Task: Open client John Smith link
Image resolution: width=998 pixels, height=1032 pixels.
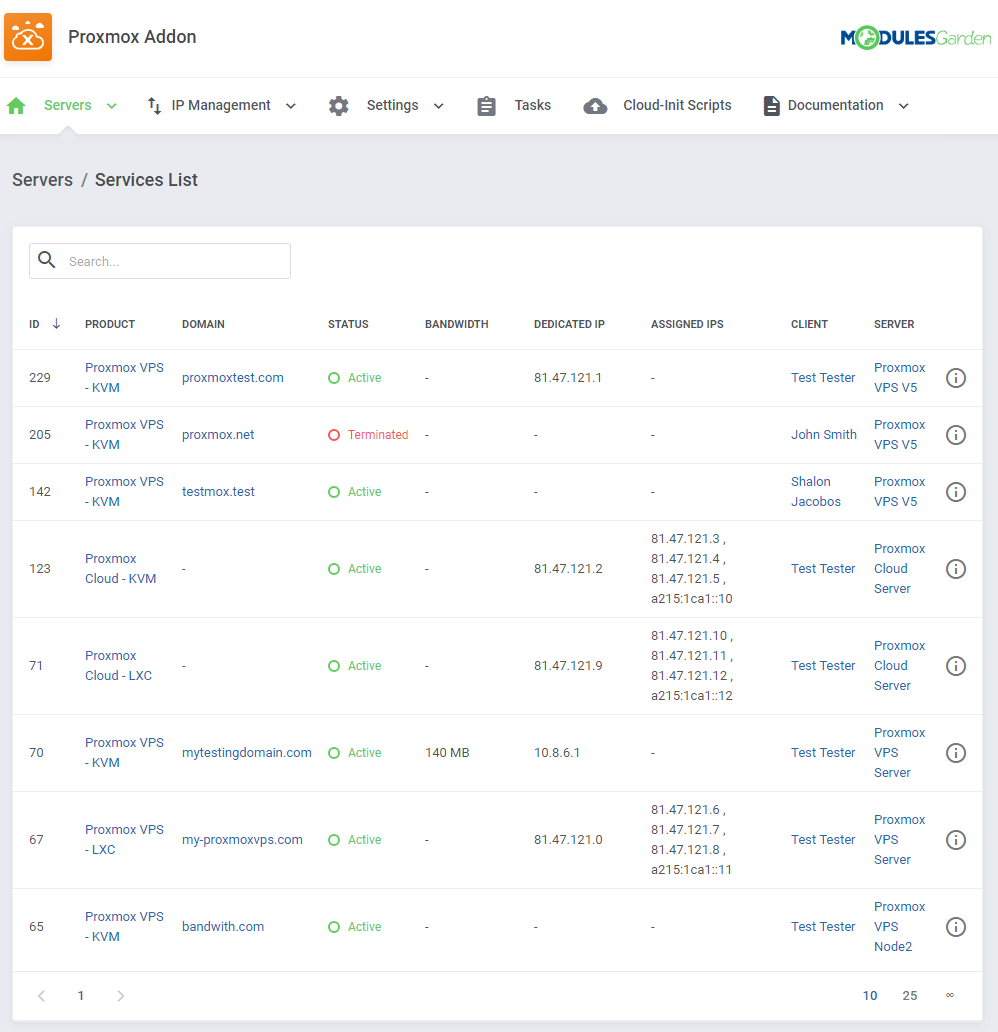Action: point(824,435)
